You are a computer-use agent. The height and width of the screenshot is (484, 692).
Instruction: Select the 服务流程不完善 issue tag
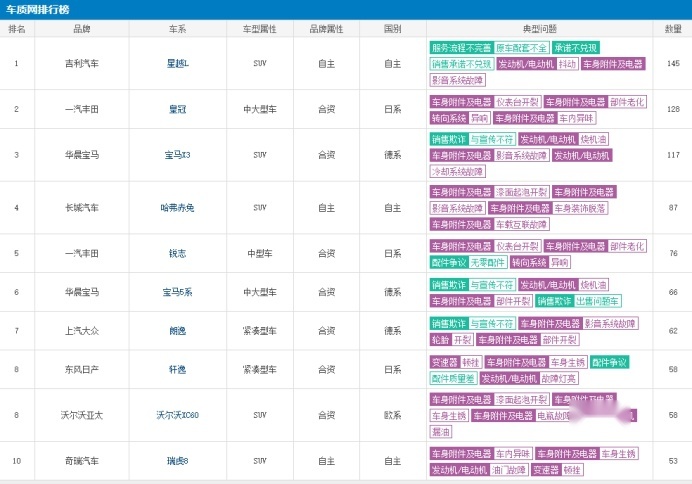click(461, 48)
